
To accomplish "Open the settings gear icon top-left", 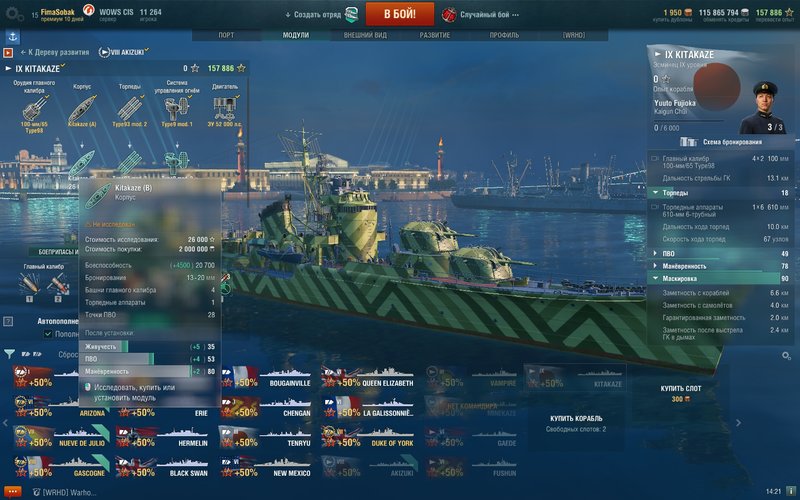I will [13, 14].
